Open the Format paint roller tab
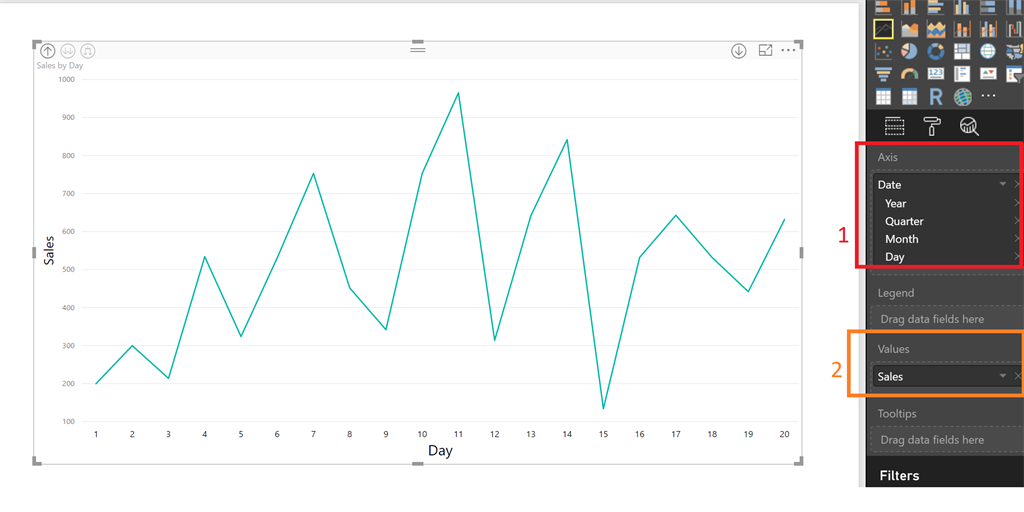Viewport: 1024px width, 512px height. pyautogui.click(x=931, y=126)
